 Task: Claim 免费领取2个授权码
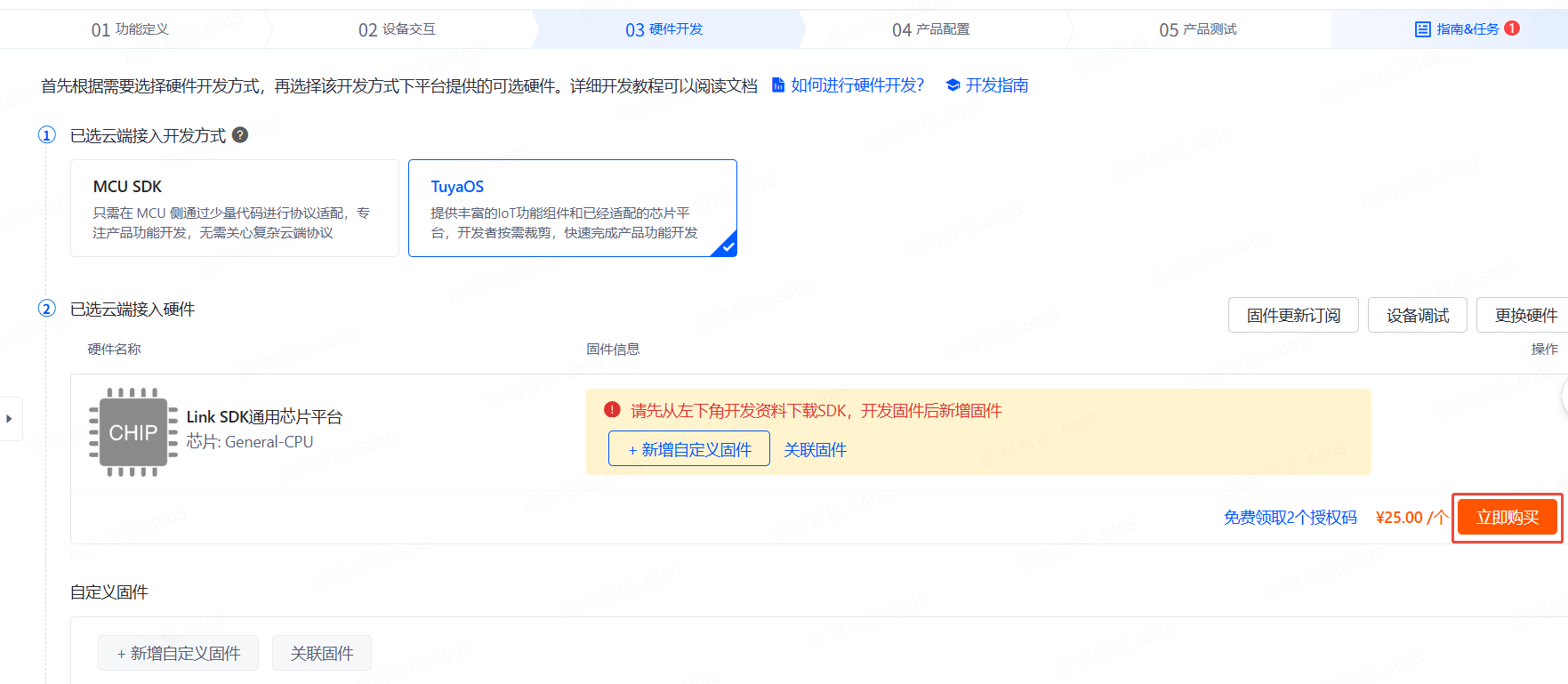click(1291, 517)
